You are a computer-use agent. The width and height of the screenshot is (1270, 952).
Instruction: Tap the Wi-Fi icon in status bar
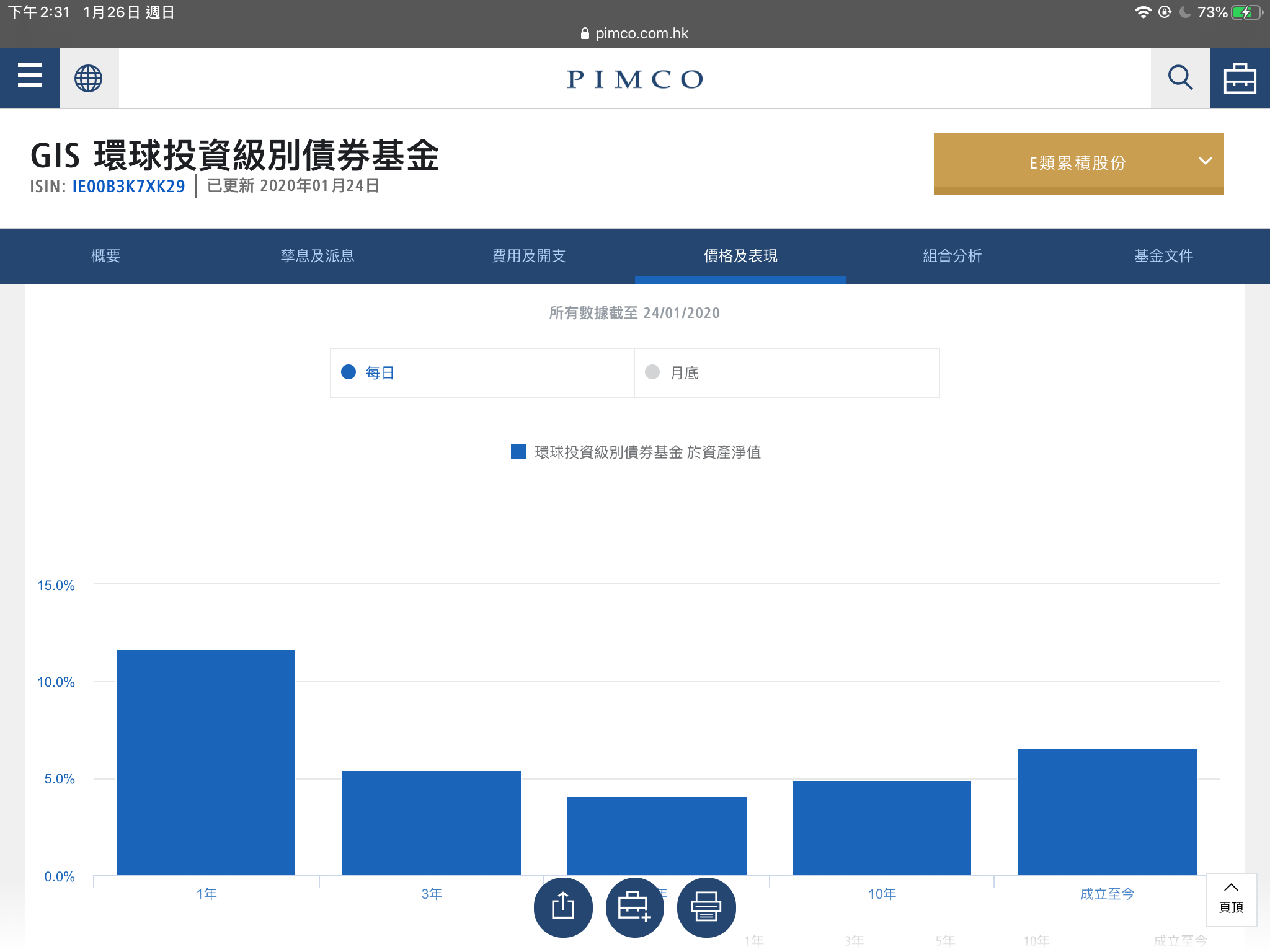point(1143,11)
